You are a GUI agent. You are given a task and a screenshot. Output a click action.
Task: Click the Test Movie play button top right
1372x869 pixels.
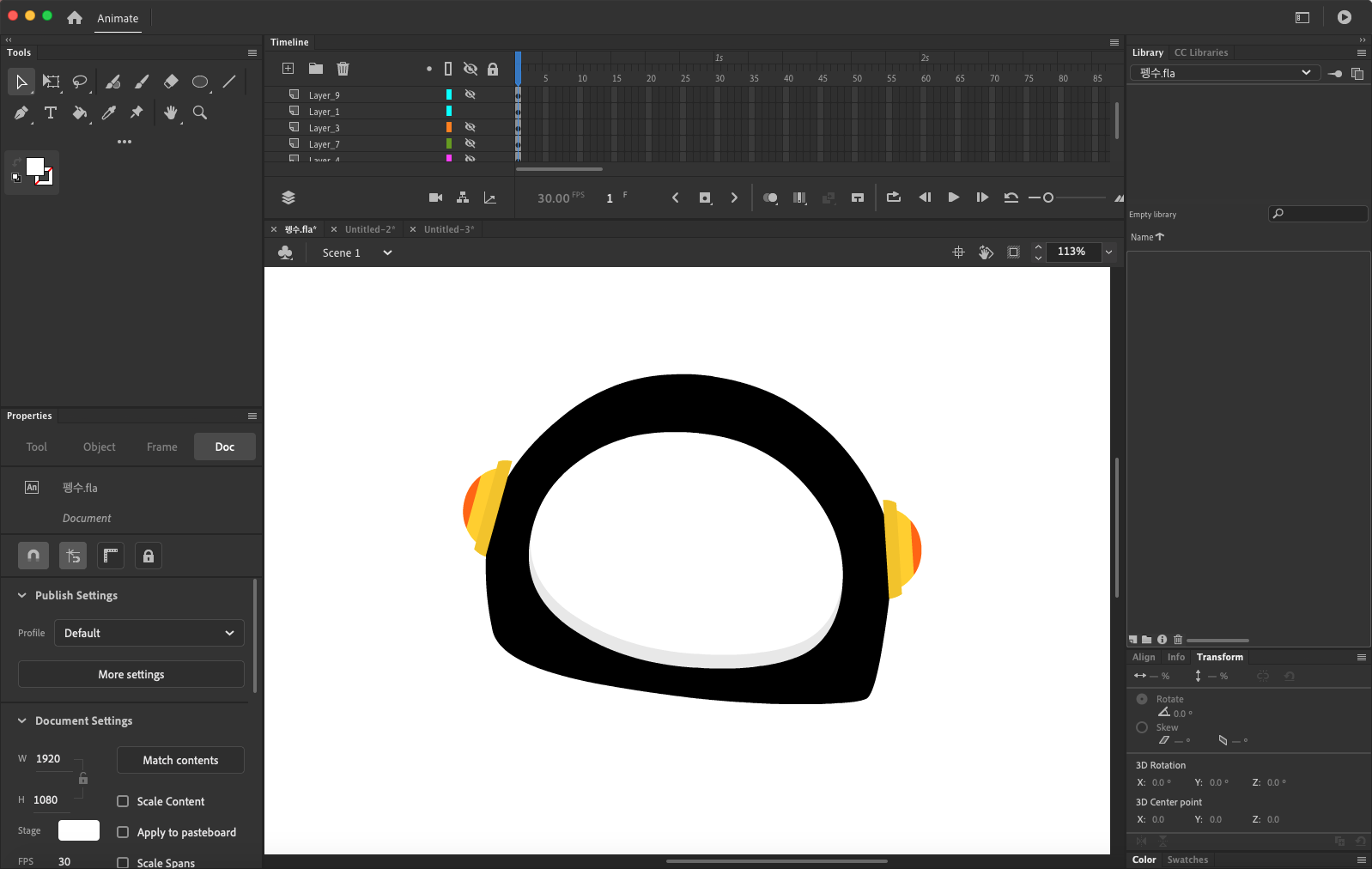click(x=1345, y=17)
